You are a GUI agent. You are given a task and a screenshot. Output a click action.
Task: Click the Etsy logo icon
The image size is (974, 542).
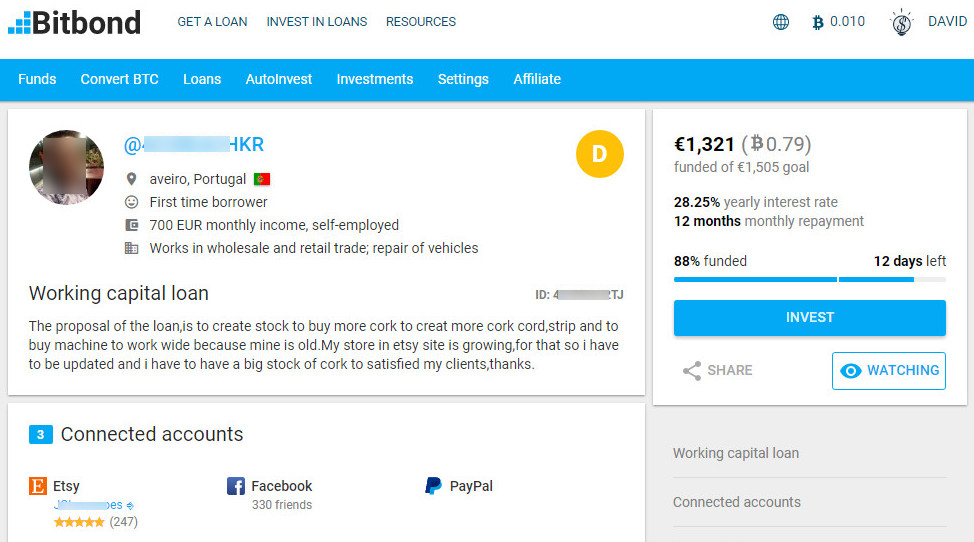click(x=38, y=486)
